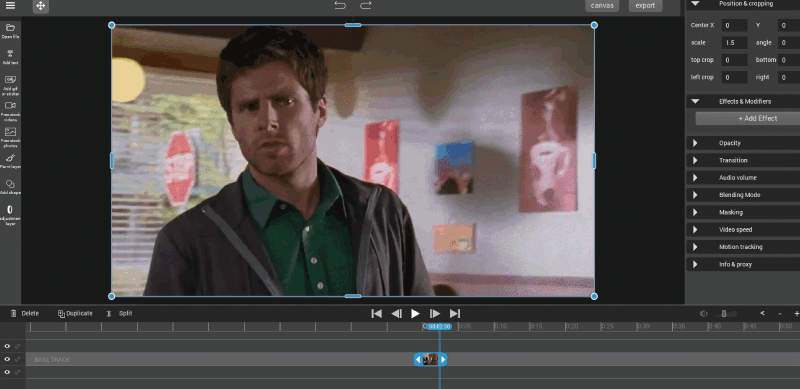Click the top-center edge handle
This screenshot has width=800, height=389.
[x=353, y=25]
